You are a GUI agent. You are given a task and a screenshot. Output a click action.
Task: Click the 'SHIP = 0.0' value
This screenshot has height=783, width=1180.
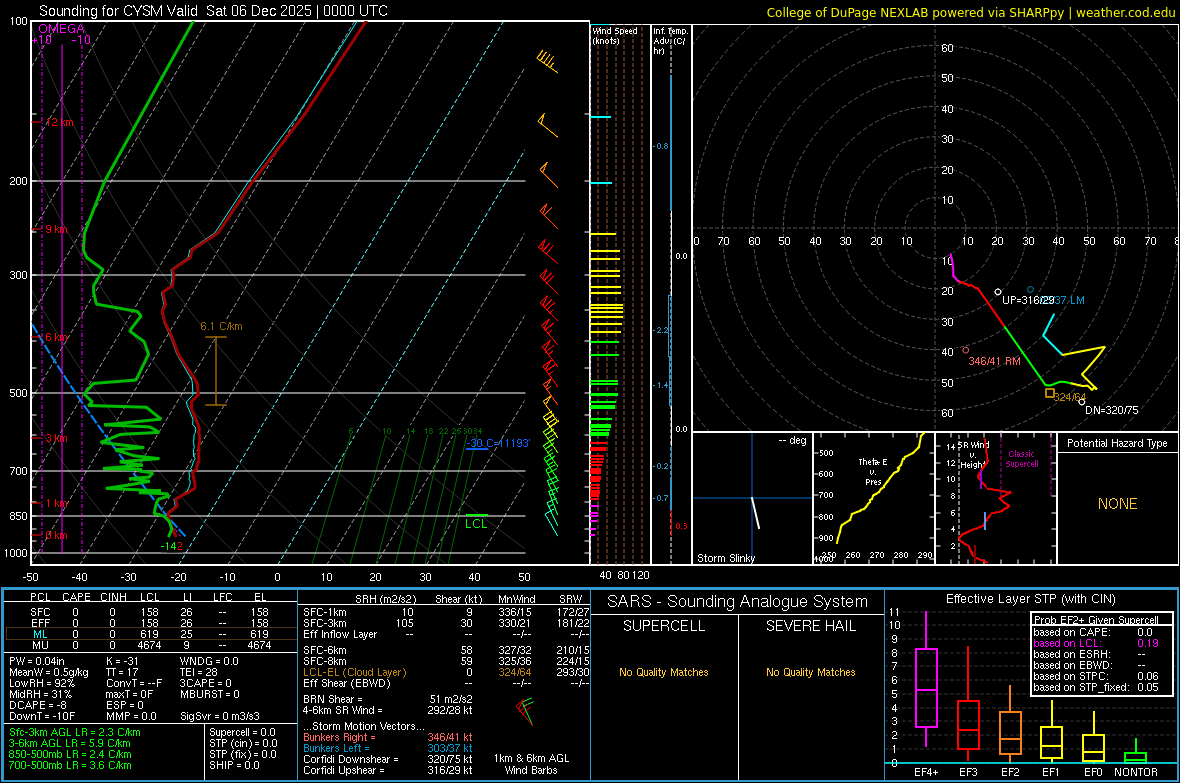(234, 765)
